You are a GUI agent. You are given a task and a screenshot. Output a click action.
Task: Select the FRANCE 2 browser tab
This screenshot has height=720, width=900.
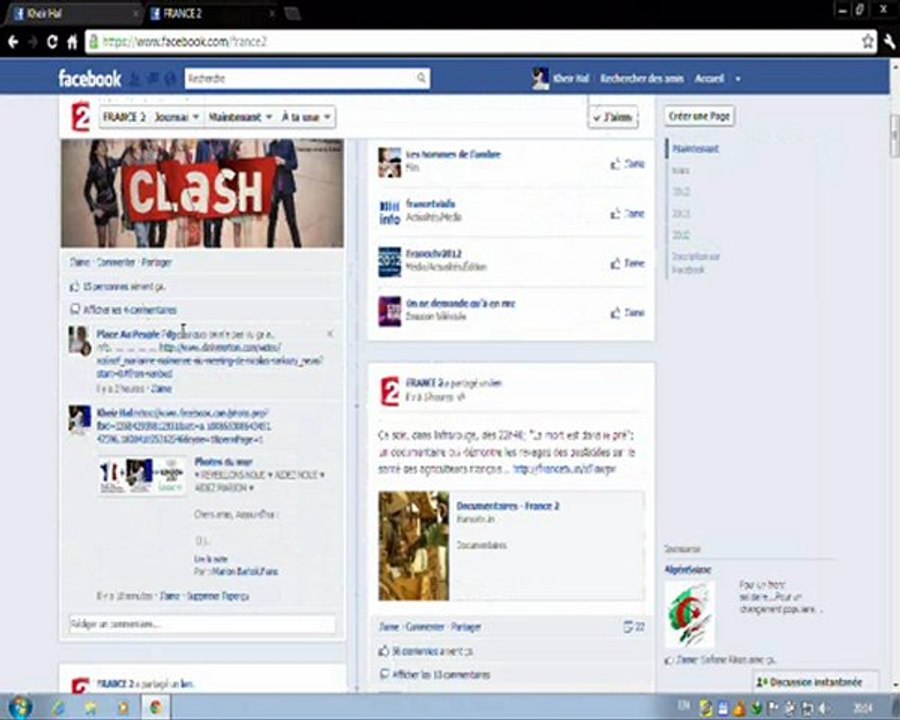point(211,13)
